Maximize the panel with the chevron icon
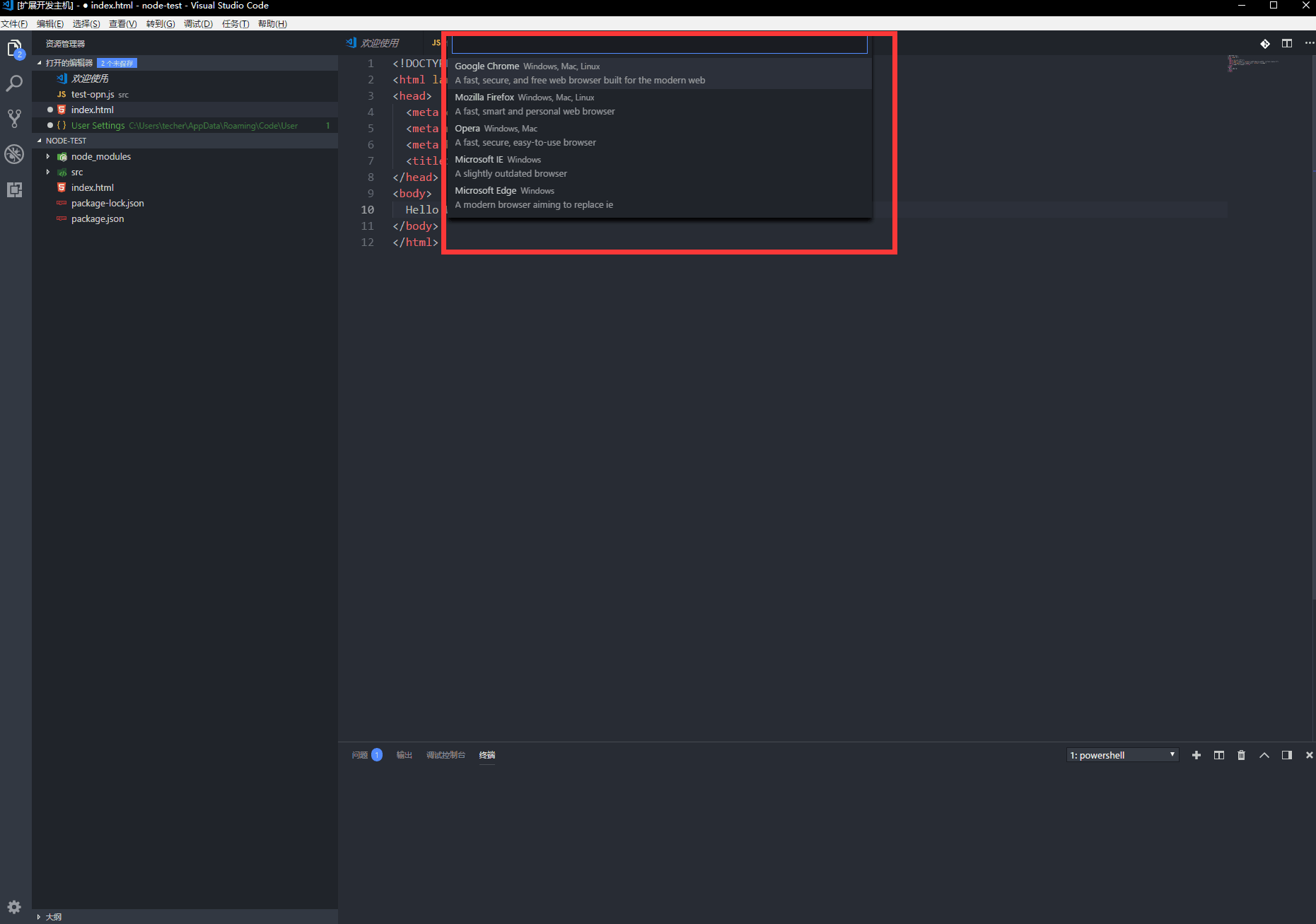Image resolution: width=1316 pixels, height=924 pixels. tap(1264, 755)
